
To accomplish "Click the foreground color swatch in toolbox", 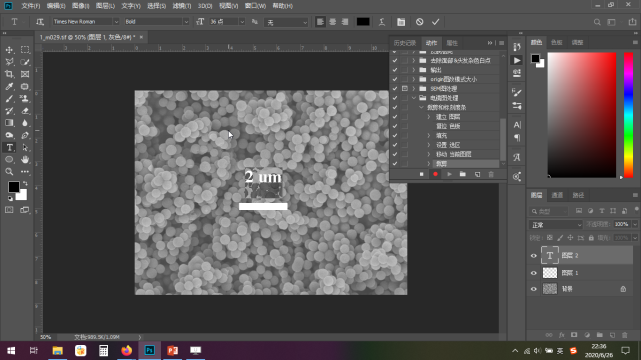I will [x=13, y=187].
